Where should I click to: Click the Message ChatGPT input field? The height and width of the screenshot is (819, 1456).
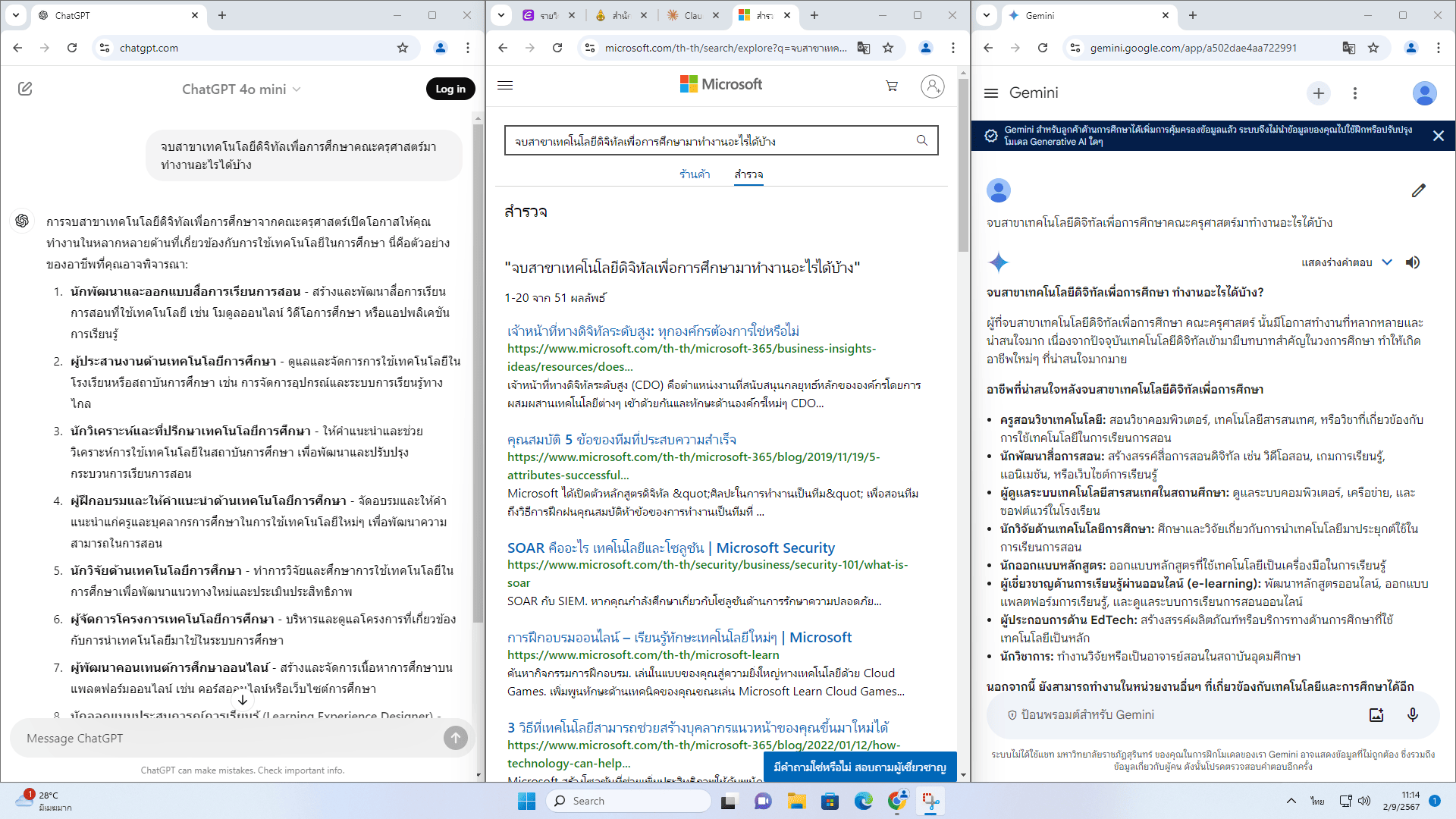click(x=227, y=738)
